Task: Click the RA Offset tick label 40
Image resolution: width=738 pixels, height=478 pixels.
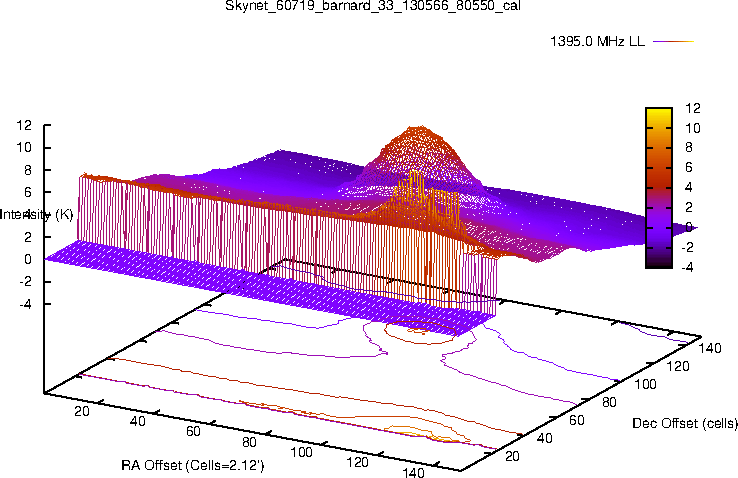Action: click(x=137, y=421)
